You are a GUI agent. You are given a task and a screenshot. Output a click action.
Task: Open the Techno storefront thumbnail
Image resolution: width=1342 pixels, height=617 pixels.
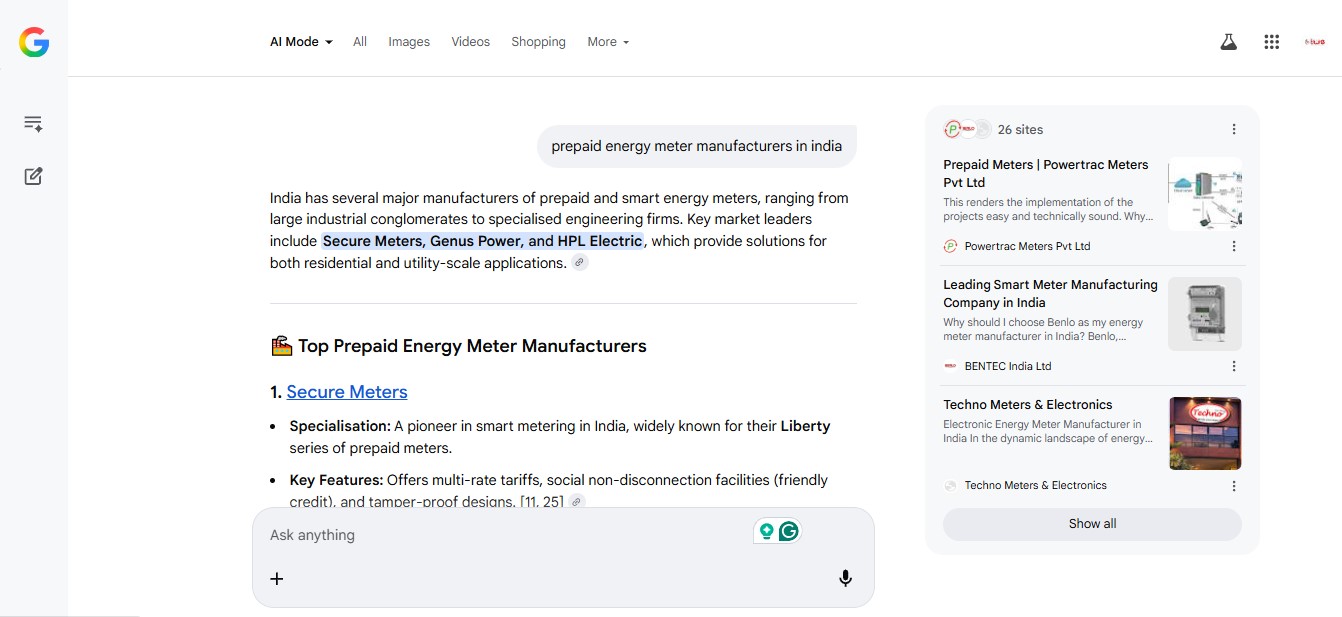(x=1205, y=433)
